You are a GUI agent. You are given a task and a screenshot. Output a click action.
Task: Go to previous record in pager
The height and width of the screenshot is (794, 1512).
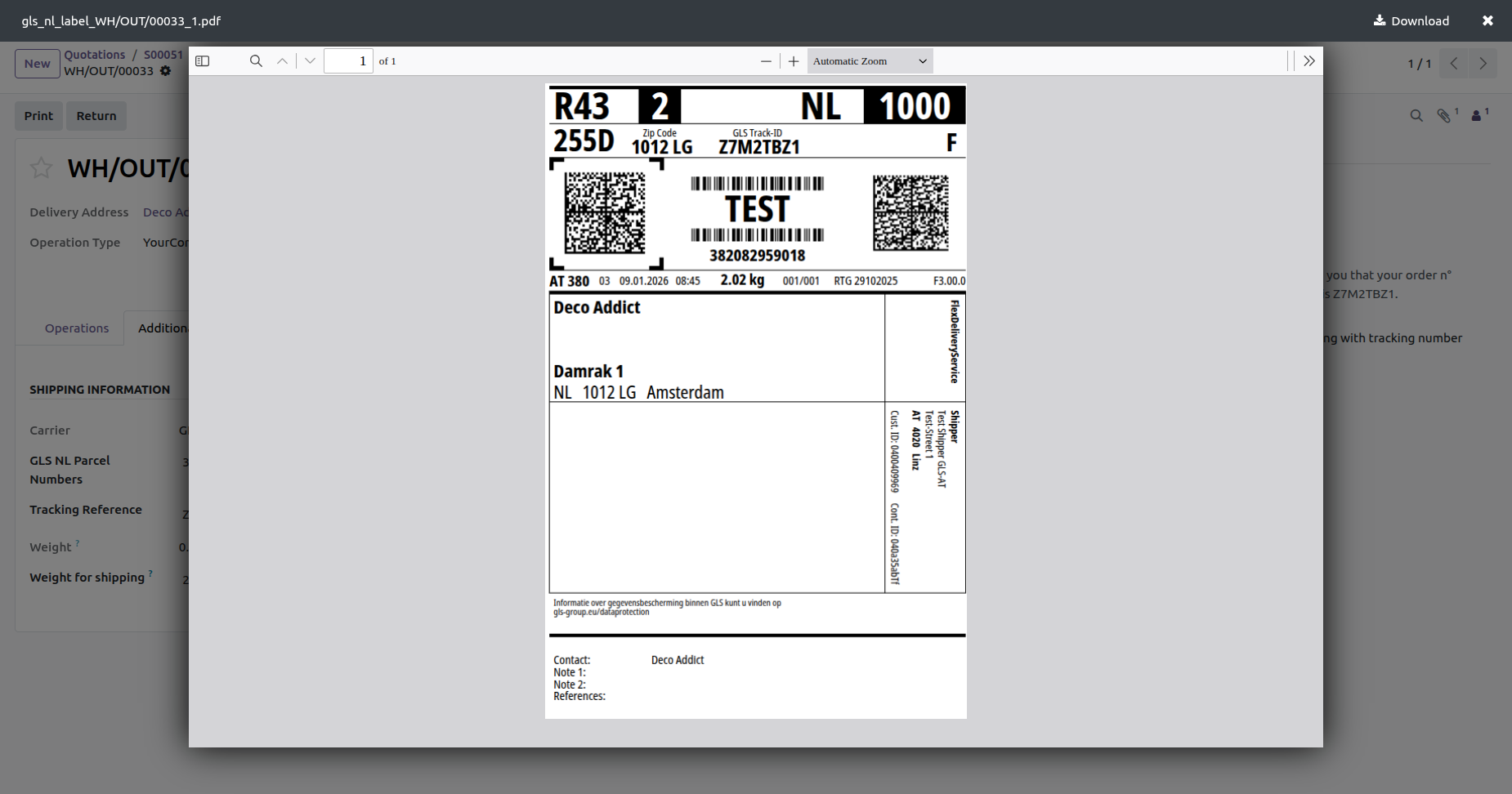[1454, 64]
